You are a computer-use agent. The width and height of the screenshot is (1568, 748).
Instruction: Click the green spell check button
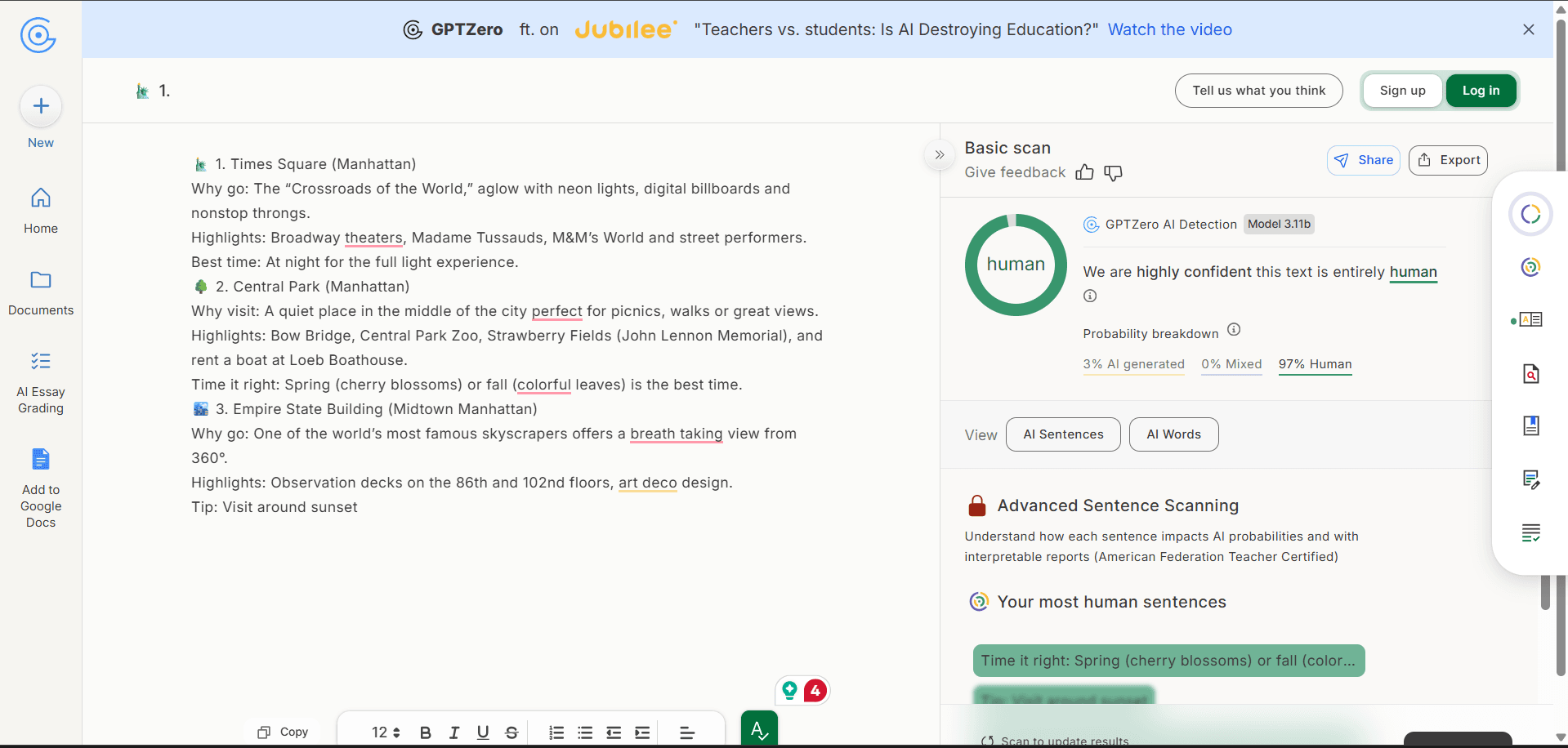point(759,729)
